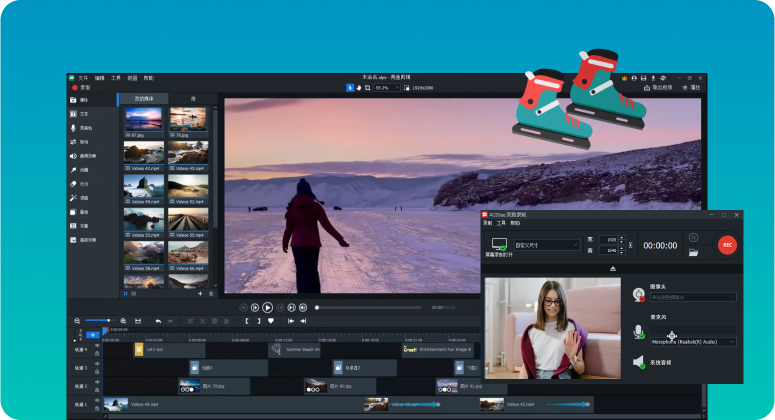
Task: Add a new track with the blue plus button
Action: click(x=93, y=335)
